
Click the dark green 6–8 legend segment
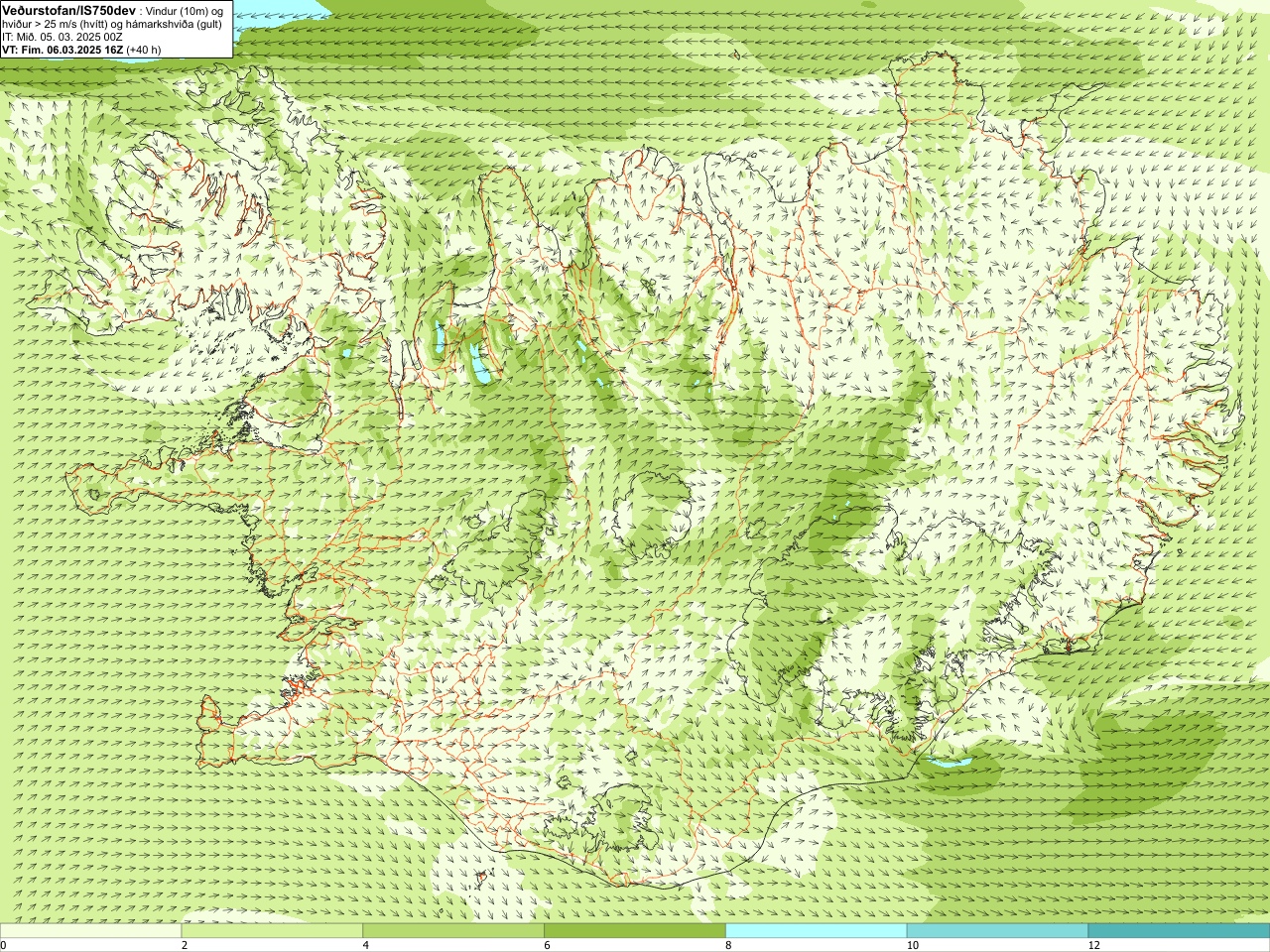coord(635,931)
